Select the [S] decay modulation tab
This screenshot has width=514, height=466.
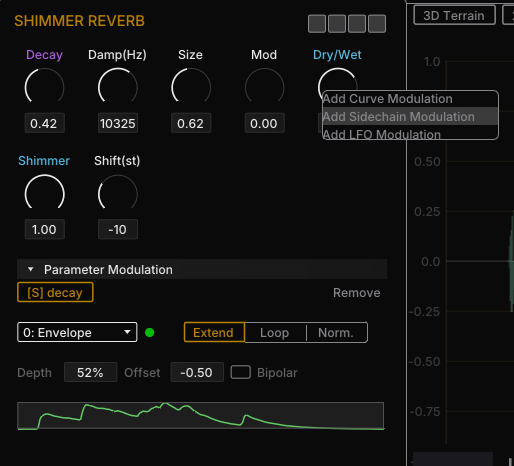pyautogui.click(x=55, y=292)
